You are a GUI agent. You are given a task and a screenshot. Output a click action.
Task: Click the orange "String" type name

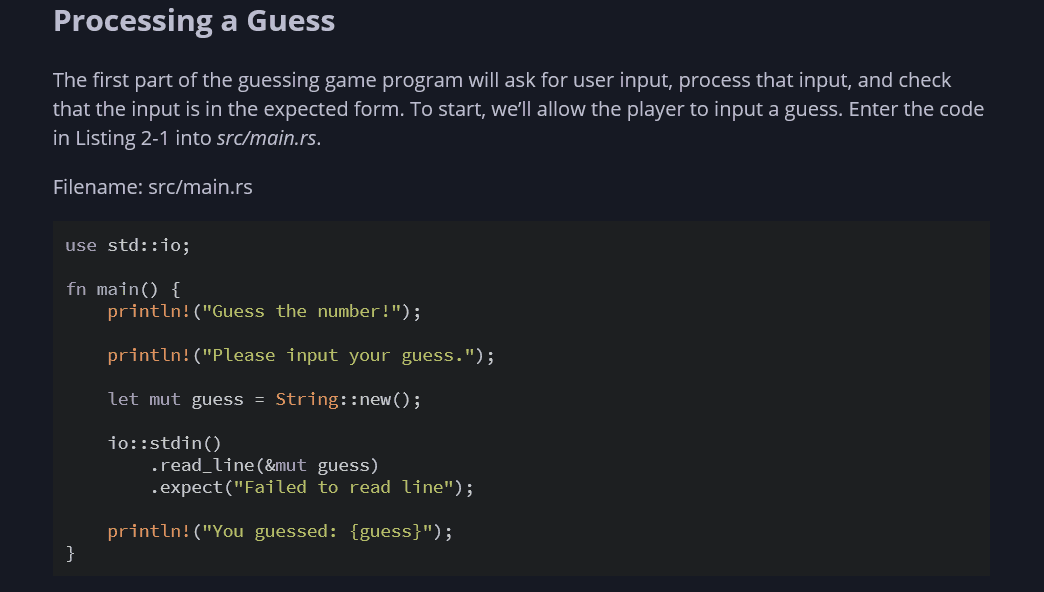[307, 399]
